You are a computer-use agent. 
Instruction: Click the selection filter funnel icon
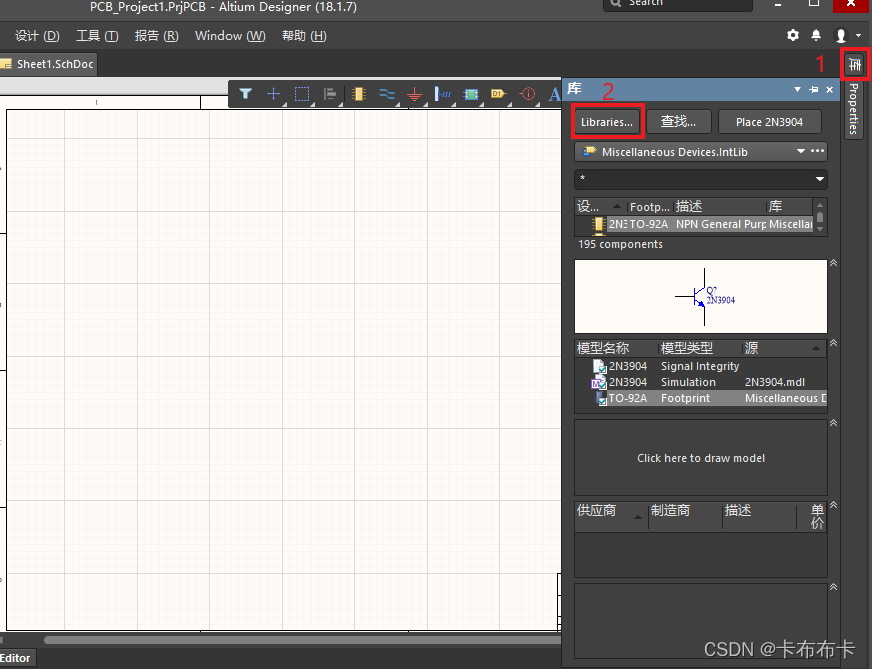(x=245, y=94)
